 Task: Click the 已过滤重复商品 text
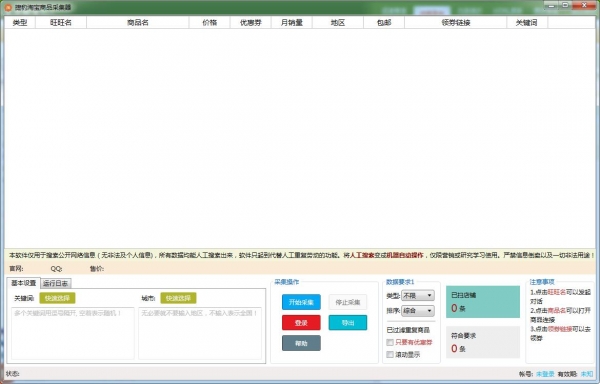click(408, 330)
